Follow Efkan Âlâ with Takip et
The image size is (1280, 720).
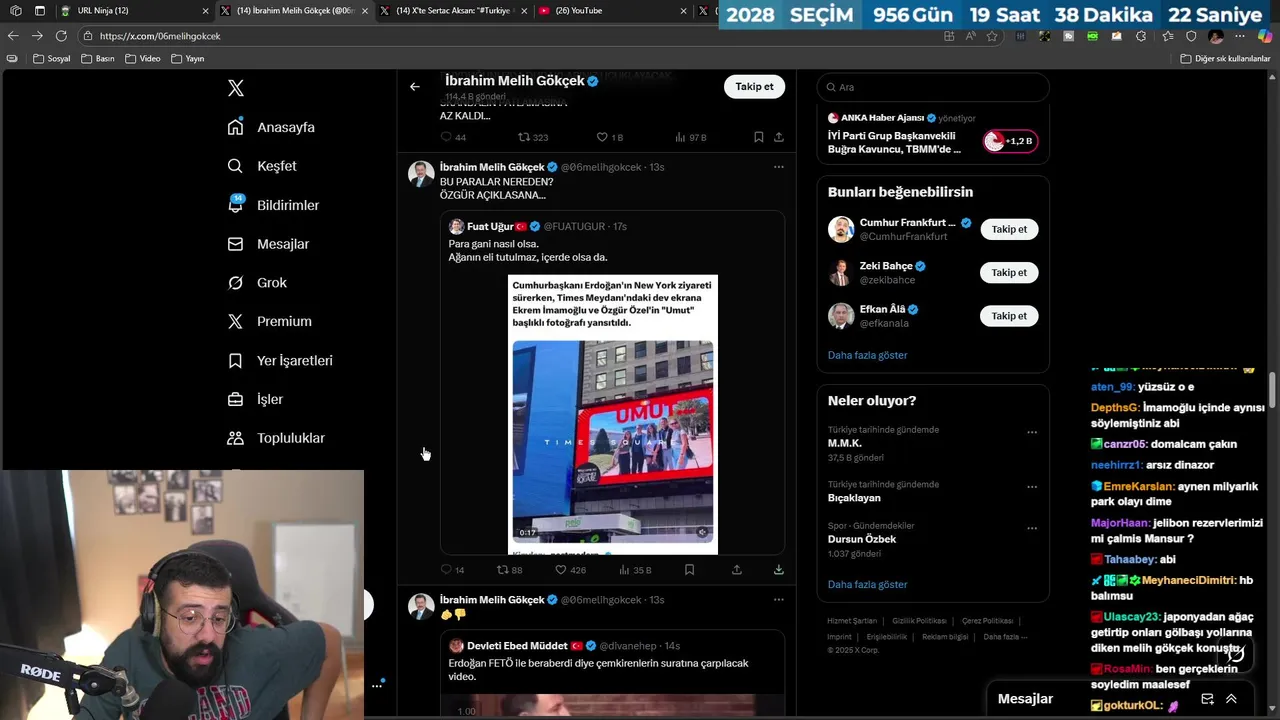click(1009, 316)
